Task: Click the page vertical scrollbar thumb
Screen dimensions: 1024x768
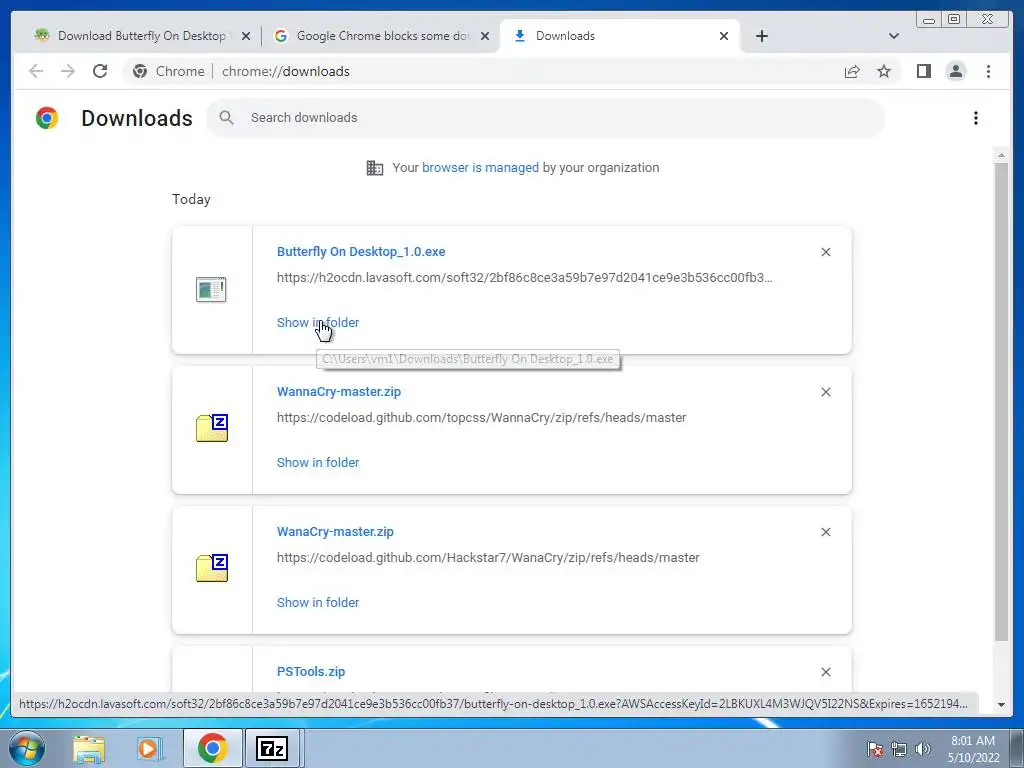Action: coord(1001,402)
